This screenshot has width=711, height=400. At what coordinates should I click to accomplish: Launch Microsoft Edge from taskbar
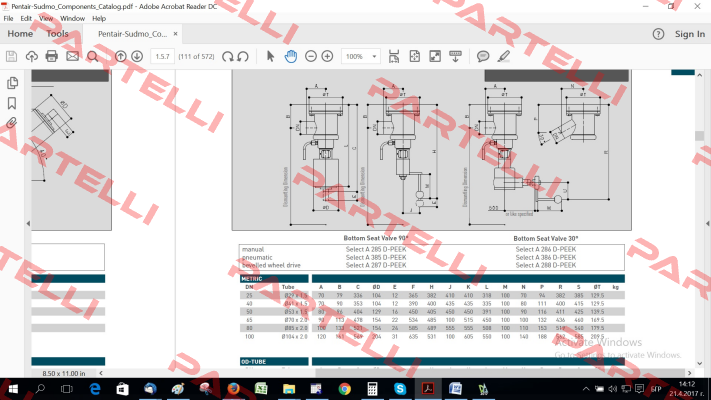click(94, 389)
